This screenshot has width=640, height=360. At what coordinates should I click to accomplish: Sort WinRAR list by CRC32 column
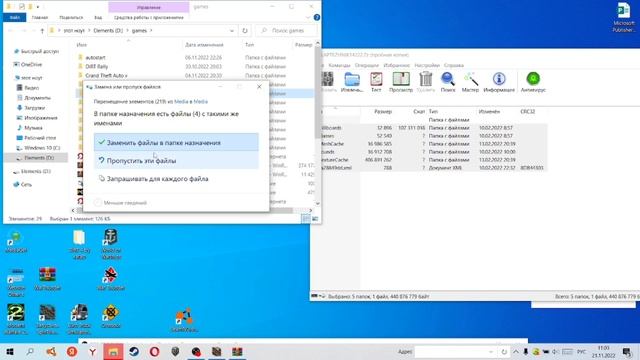click(527, 111)
